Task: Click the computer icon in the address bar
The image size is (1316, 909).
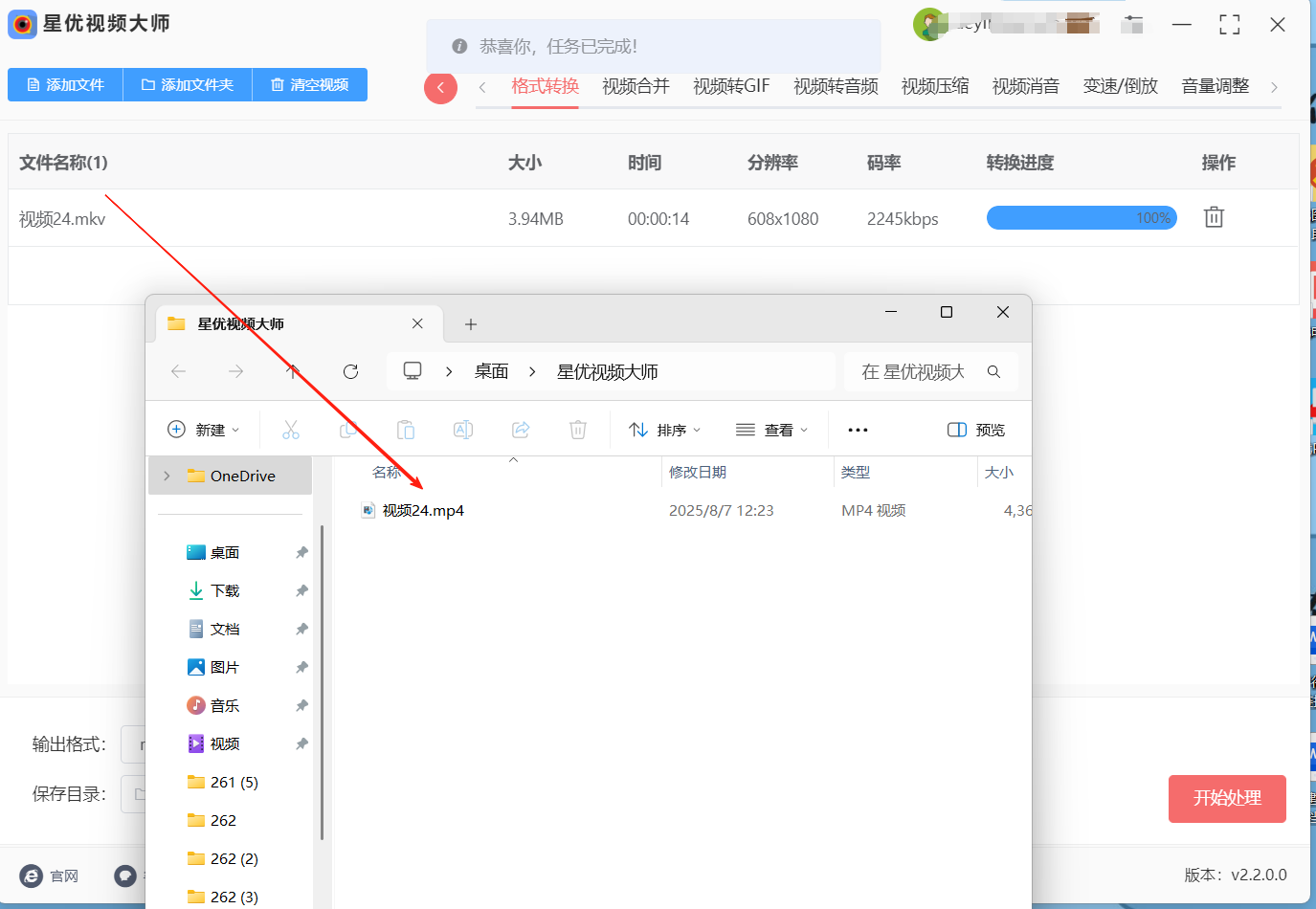Action: [x=413, y=371]
